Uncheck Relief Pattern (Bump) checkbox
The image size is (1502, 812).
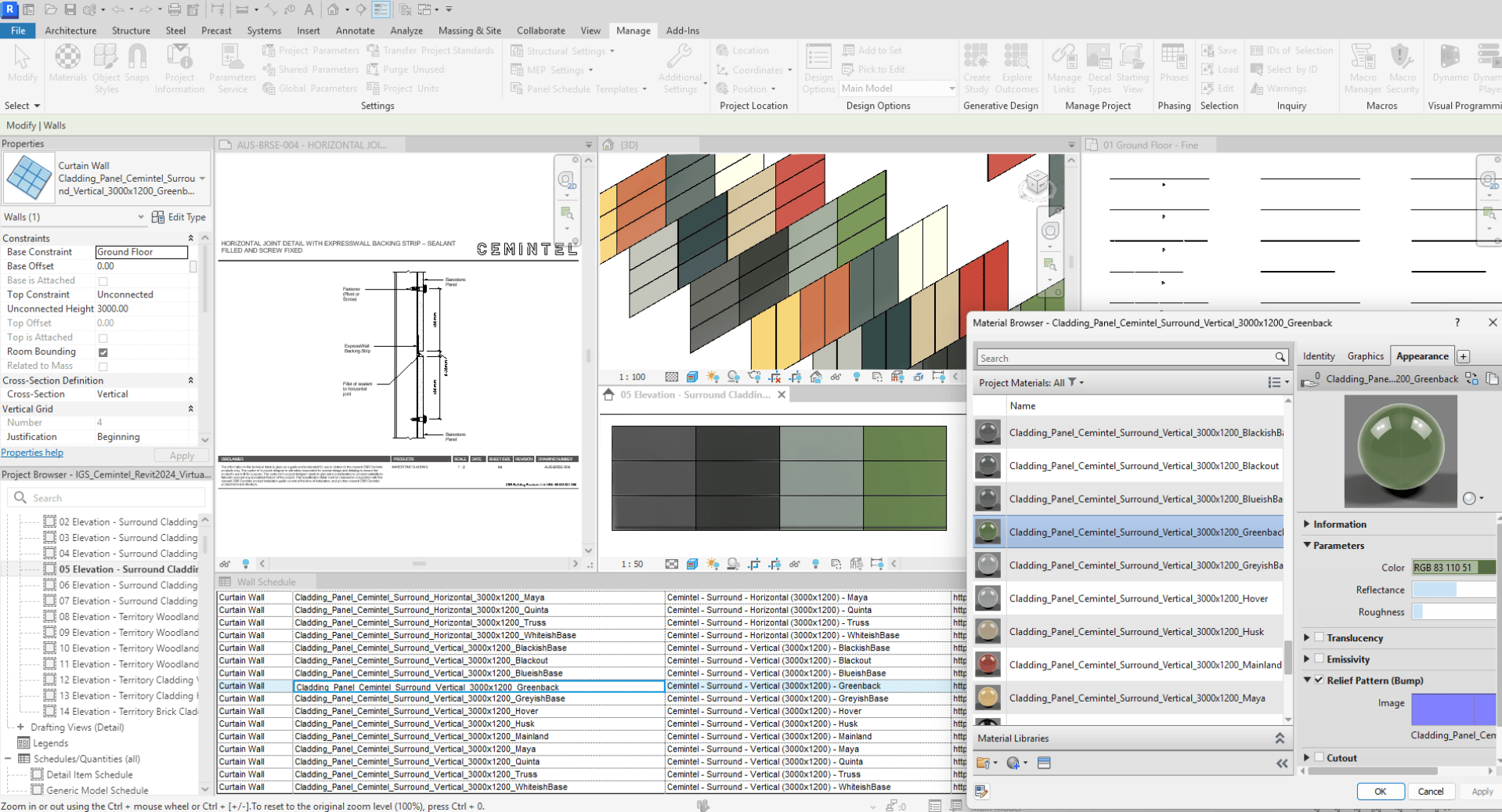(x=1320, y=680)
